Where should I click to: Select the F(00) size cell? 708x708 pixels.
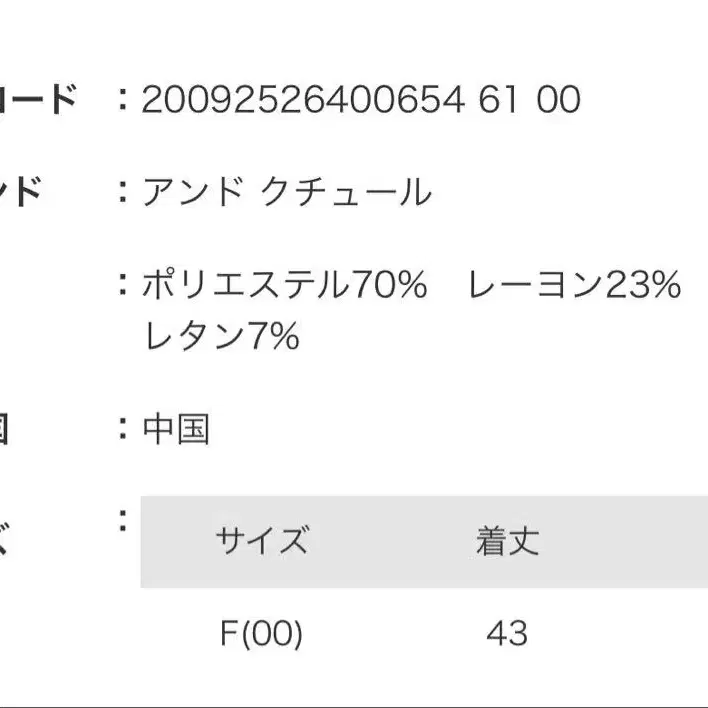coord(261,633)
